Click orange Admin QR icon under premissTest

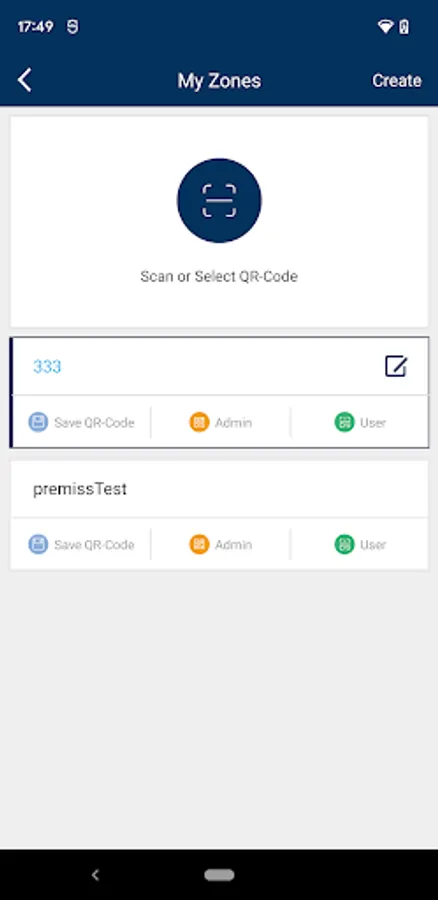[x=199, y=544]
